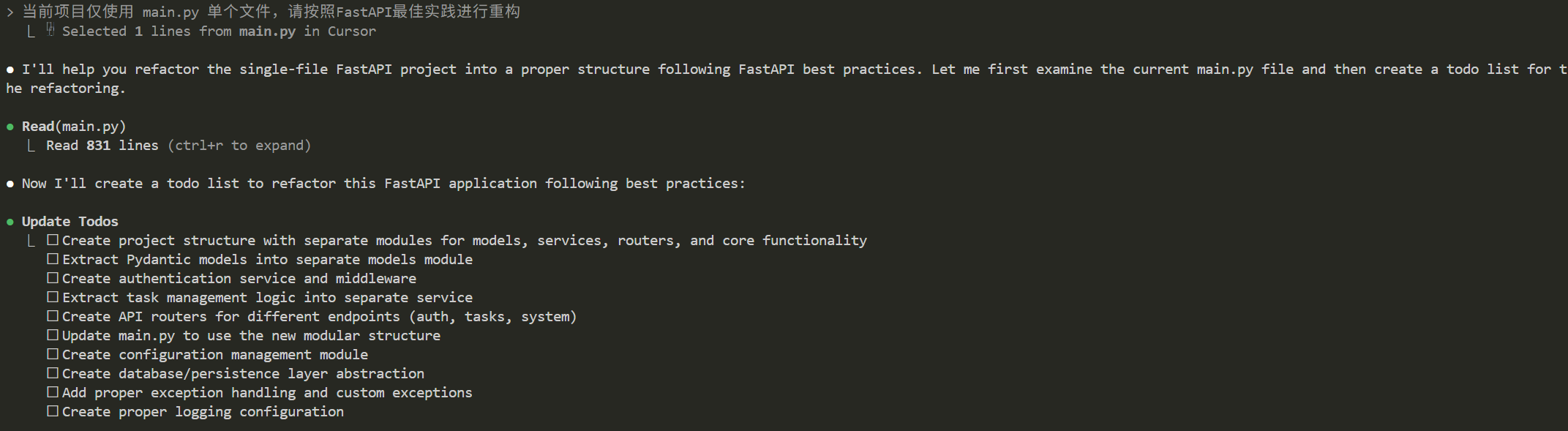Mark 'Create proper logging configuration' checkbox

click(53, 411)
